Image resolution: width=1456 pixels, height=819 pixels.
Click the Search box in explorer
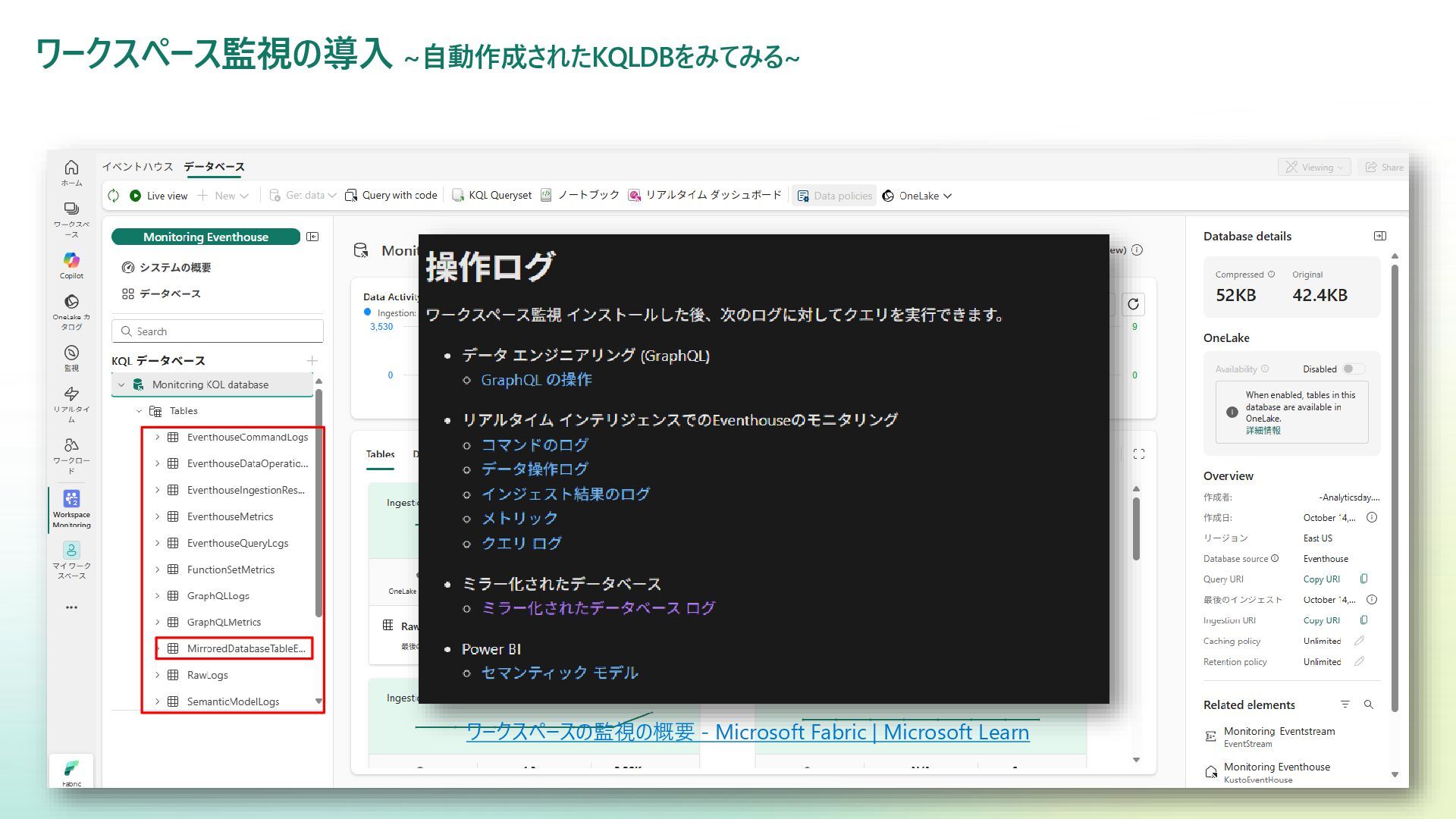point(218,331)
